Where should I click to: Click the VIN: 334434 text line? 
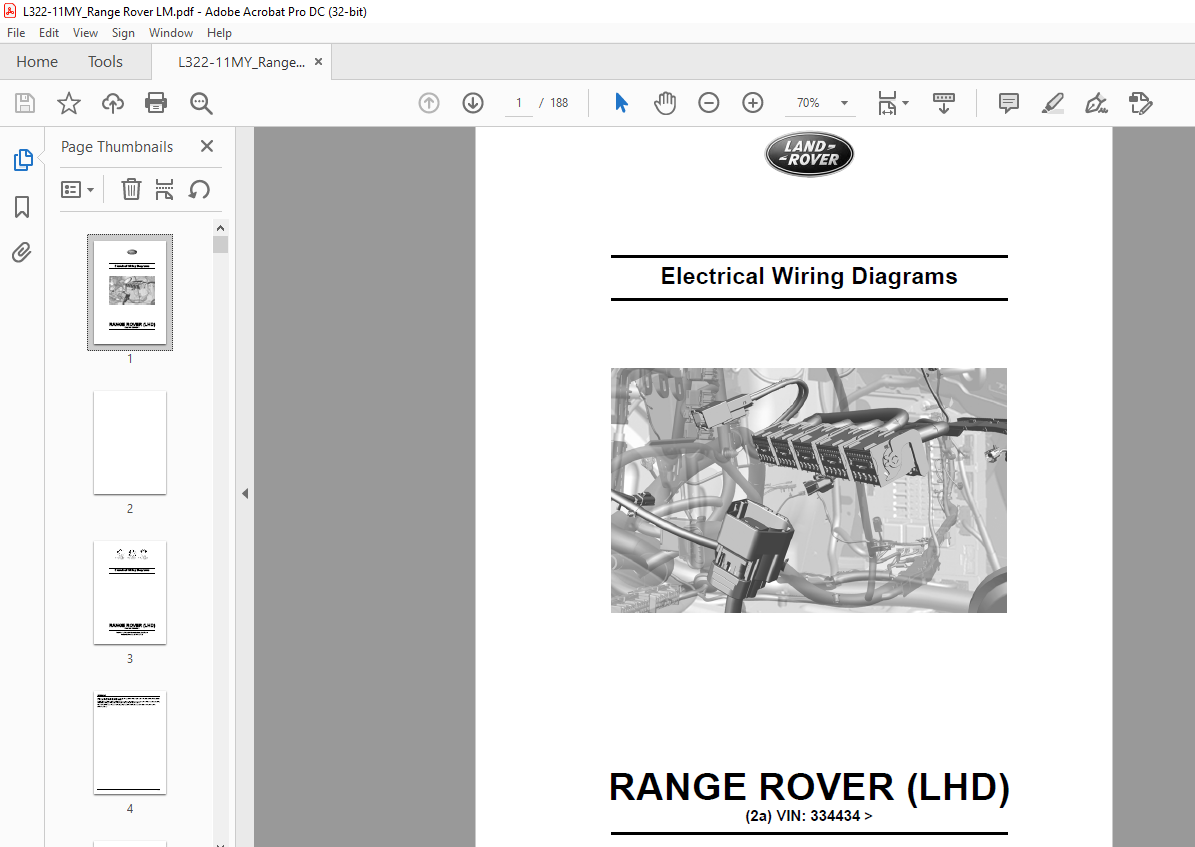coord(809,816)
